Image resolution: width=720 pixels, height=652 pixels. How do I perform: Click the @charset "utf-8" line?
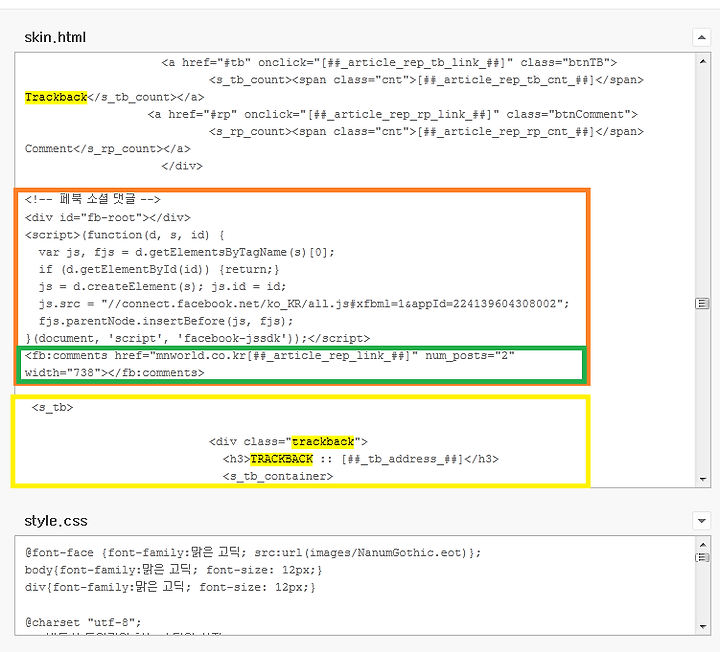point(83,623)
